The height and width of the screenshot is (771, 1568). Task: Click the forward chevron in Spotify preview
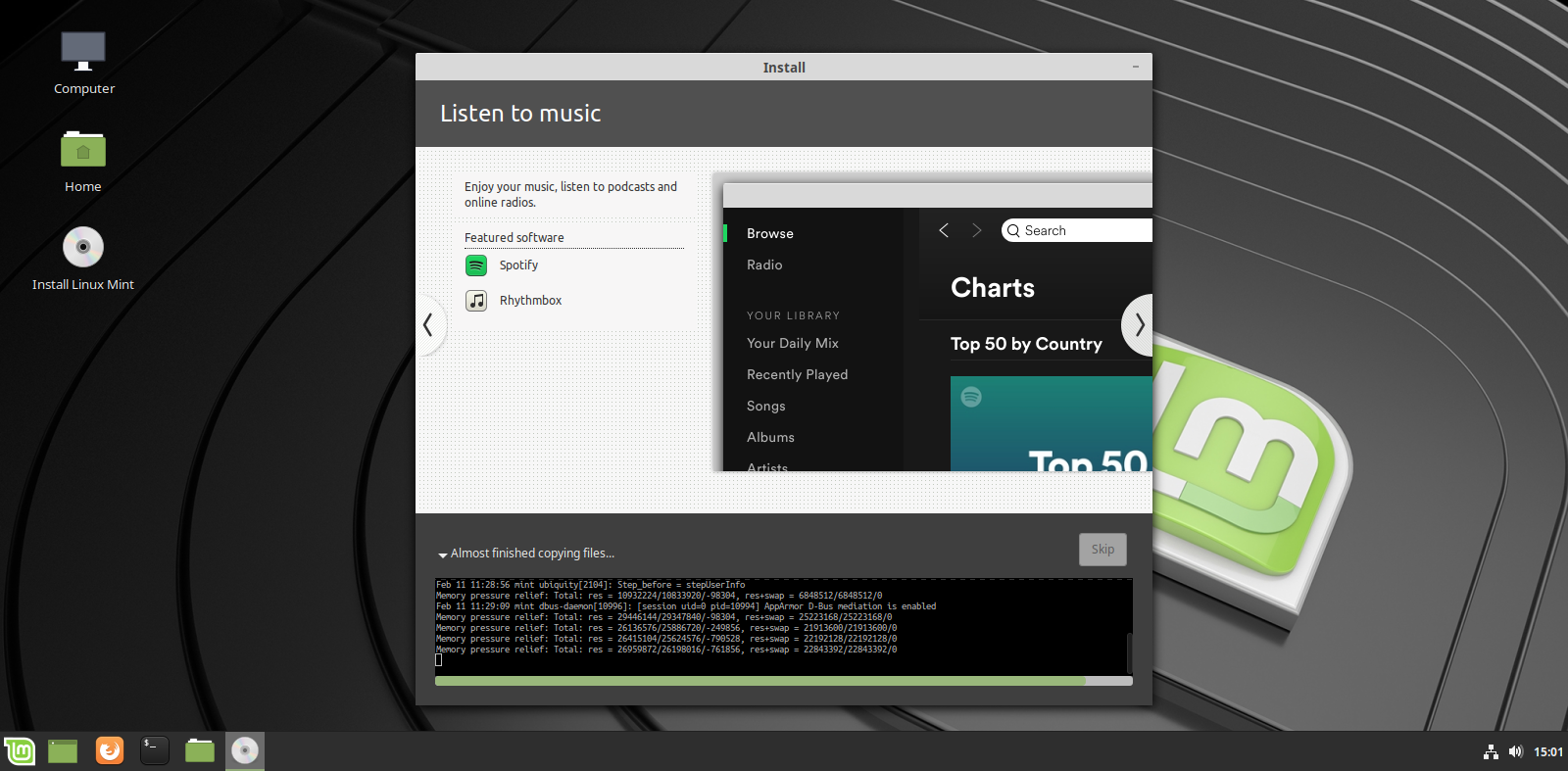(976, 230)
